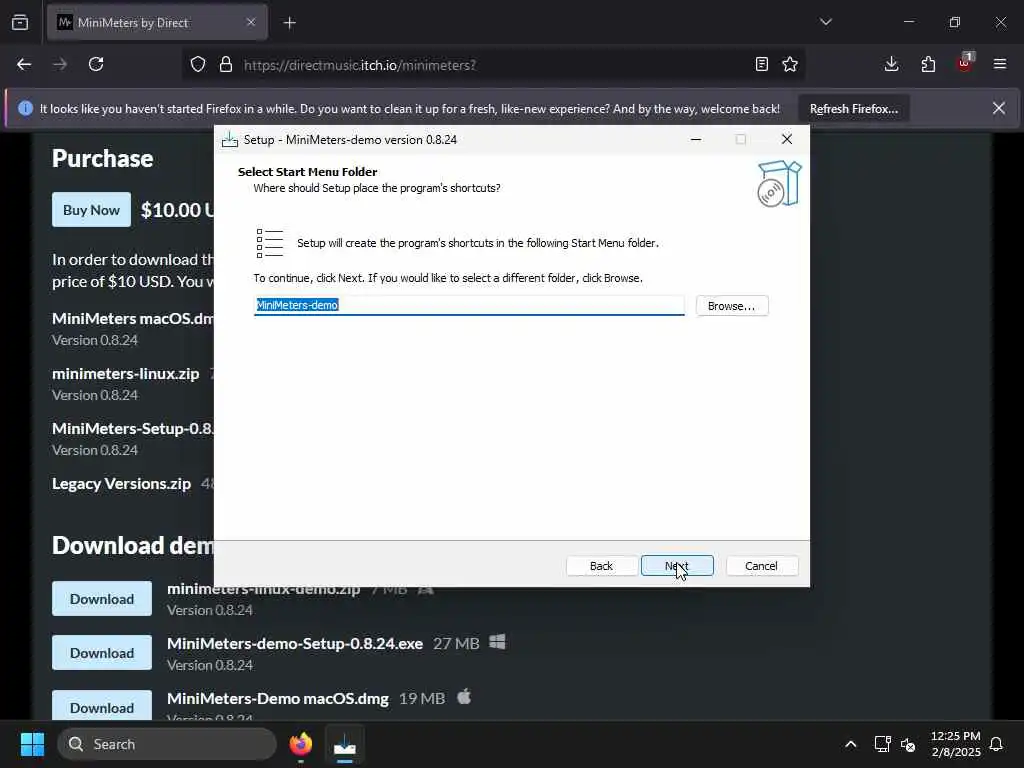Open the Firefox hamburger menu
This screenshot has height=768, width=1024.
1000,64
